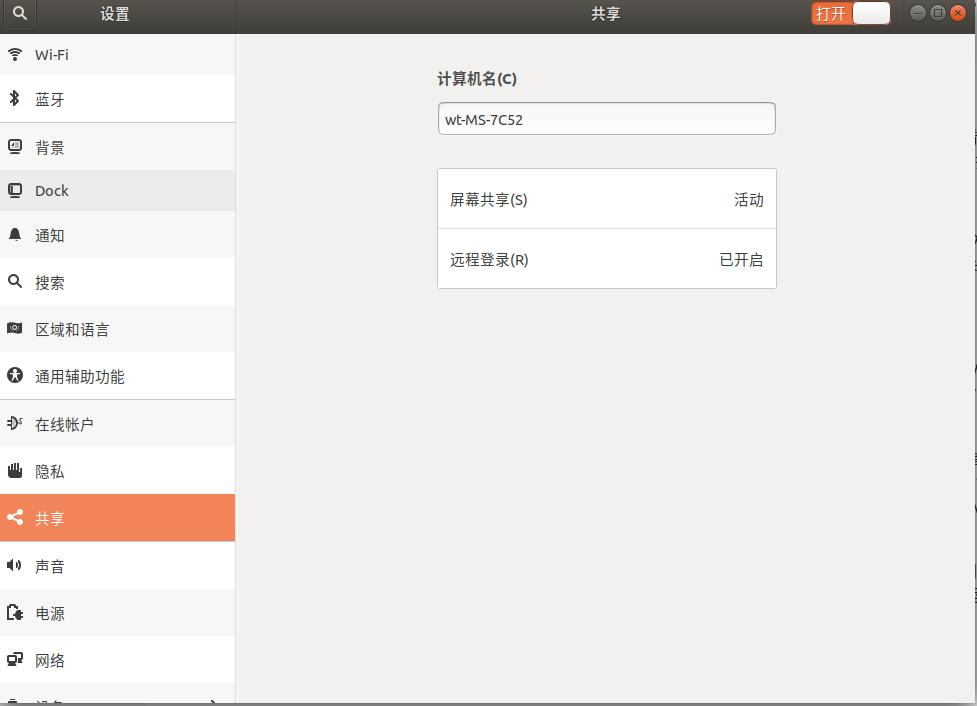This screenshot has width=977, height=706.
Task: Open the 通用辅助功能 panel
Action: tap(118, 376)
